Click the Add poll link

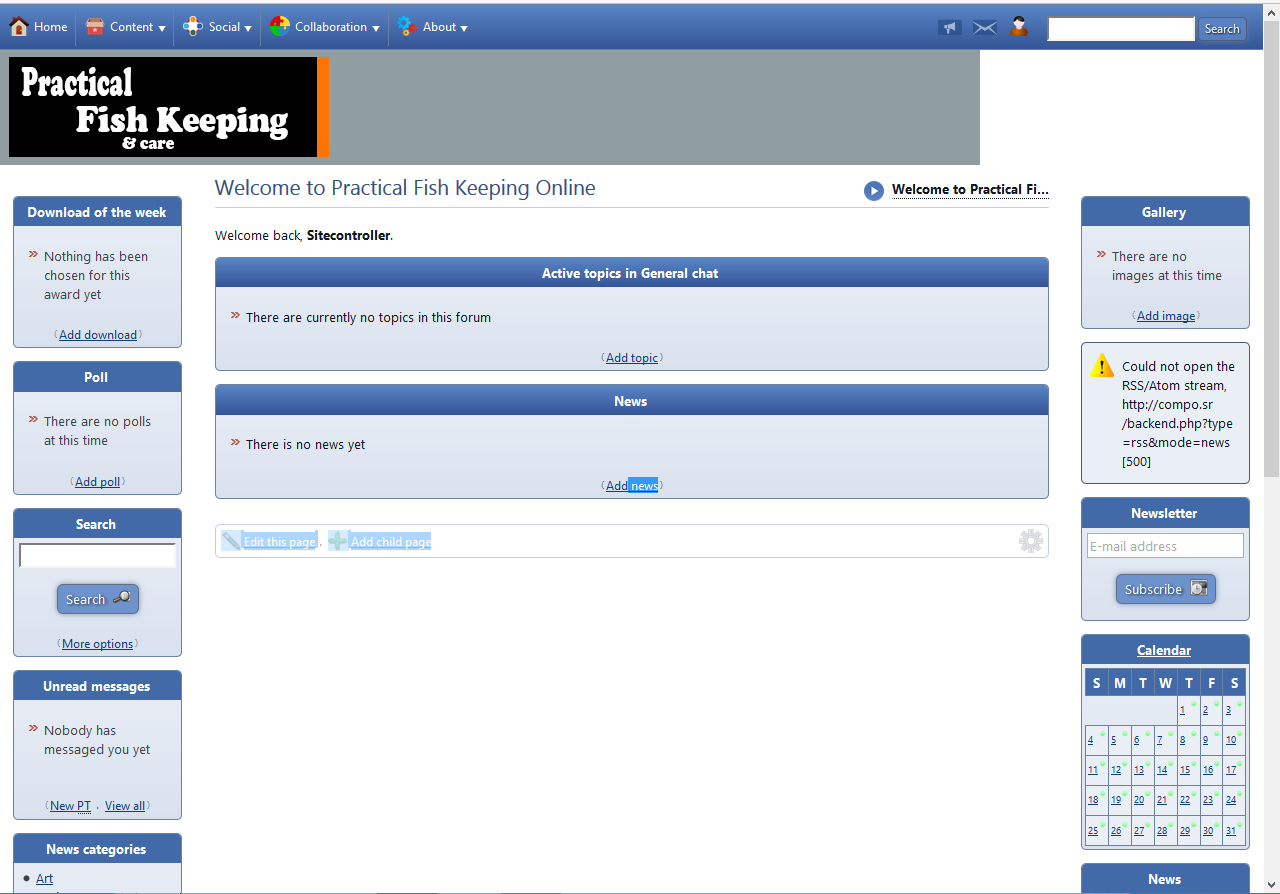point(97,482)
